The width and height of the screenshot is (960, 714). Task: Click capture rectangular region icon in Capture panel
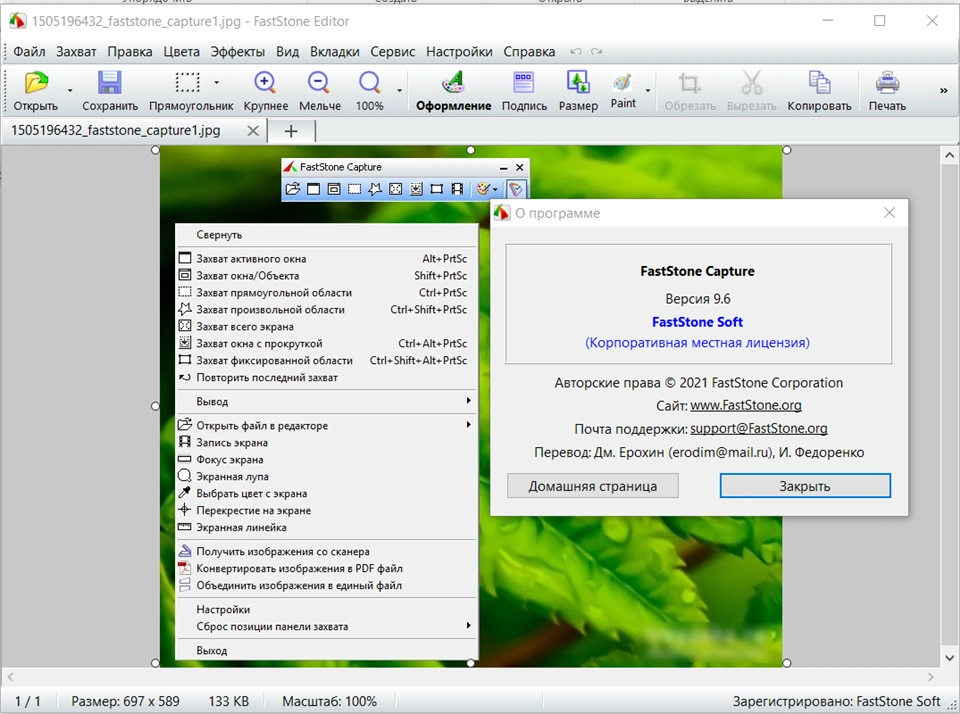(354, 189)
